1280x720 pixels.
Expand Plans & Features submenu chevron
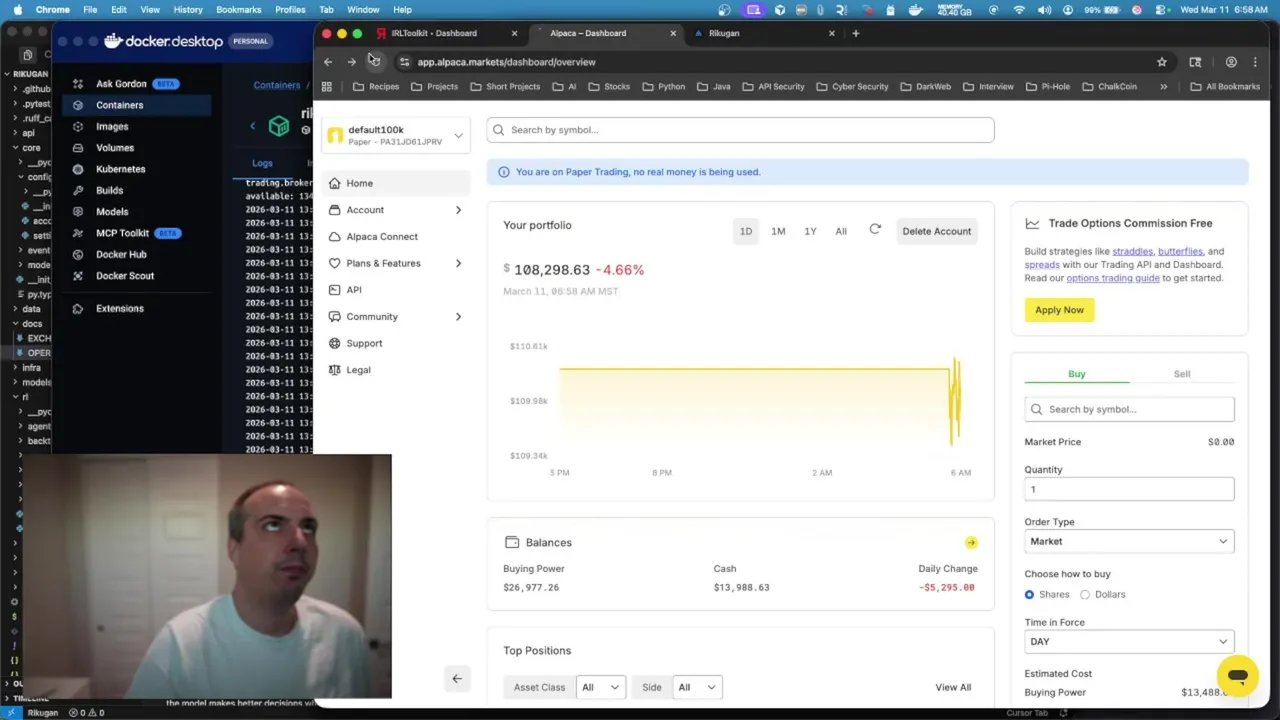point(458,263)
